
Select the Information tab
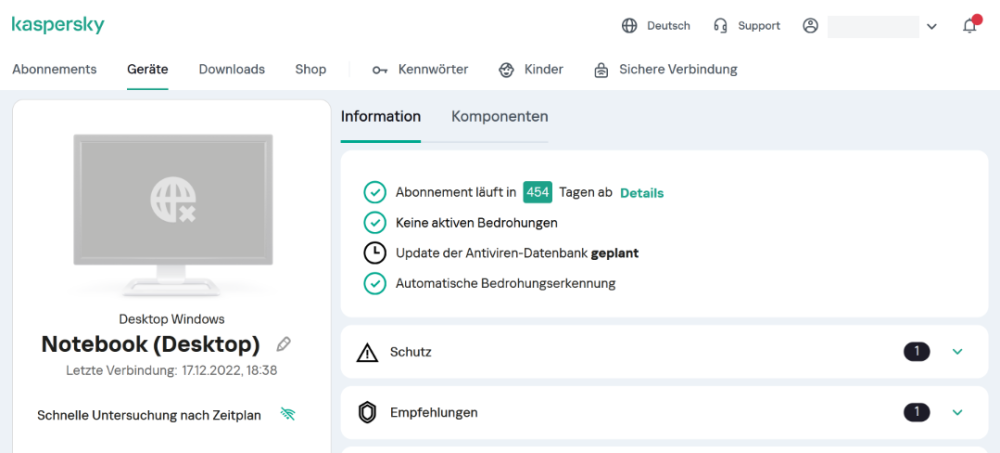coord(380,116)
